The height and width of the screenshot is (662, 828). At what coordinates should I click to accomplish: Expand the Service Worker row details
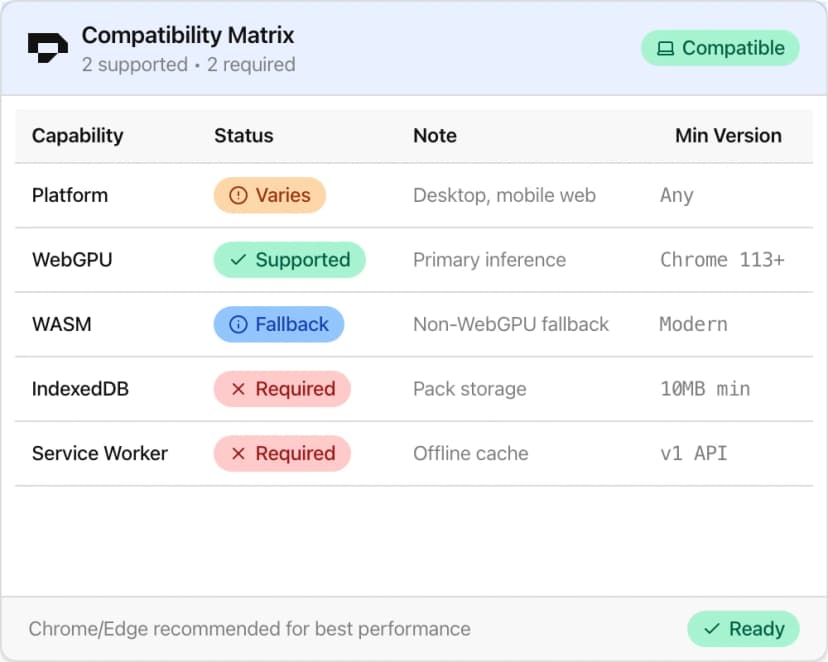coord(100,453)
